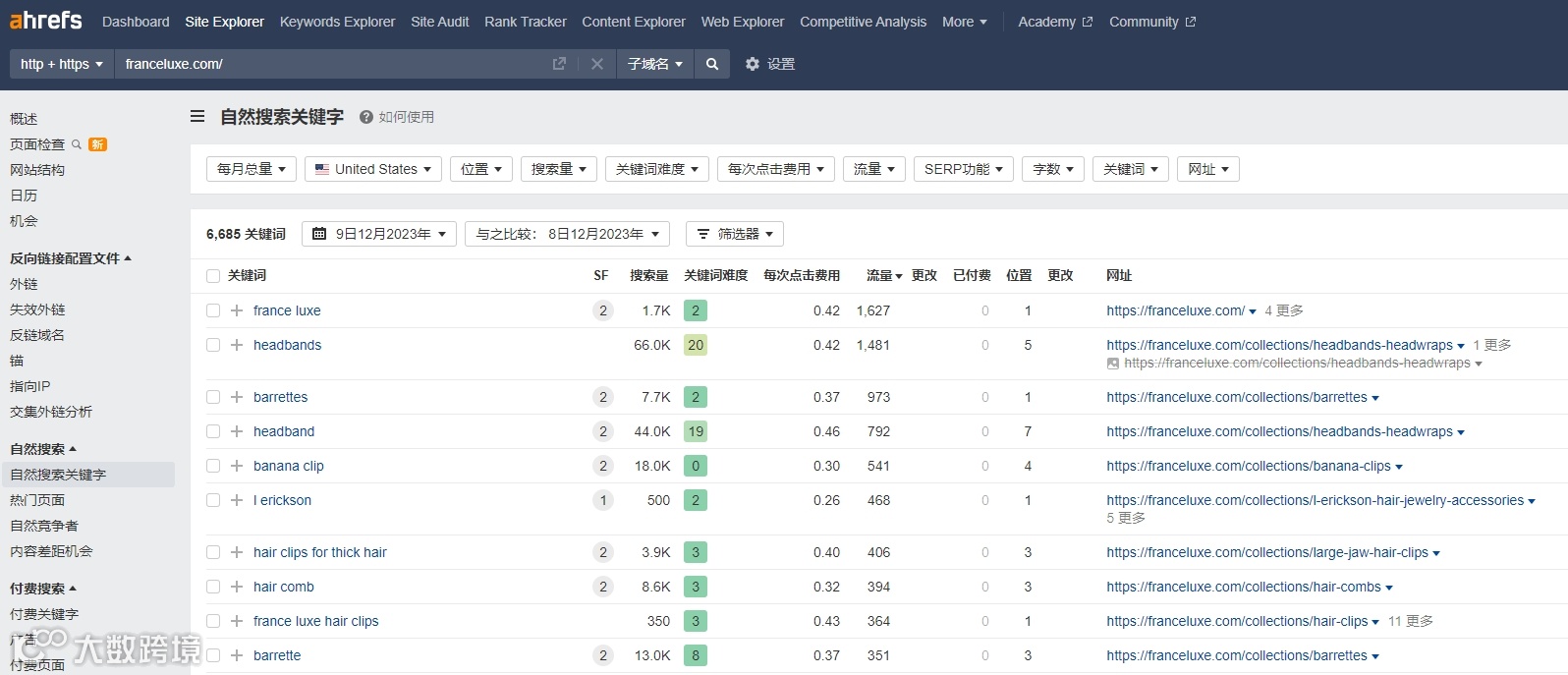The image size is (1568, 675).
Task: Add hair comb keyword with plus icon
Action: pos(237,587)
